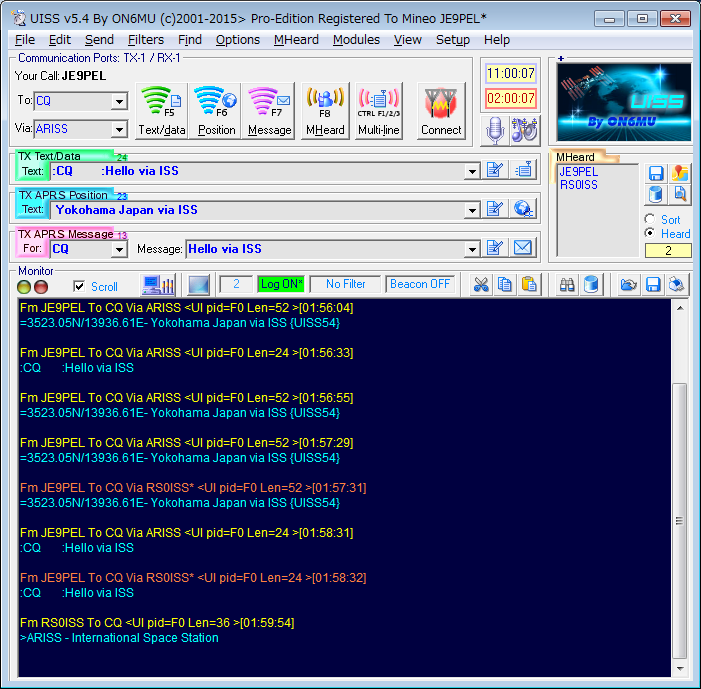The image size is (701, 689).
Task: Edit the TX Text/Data text entry
Action: click(495, 170)
